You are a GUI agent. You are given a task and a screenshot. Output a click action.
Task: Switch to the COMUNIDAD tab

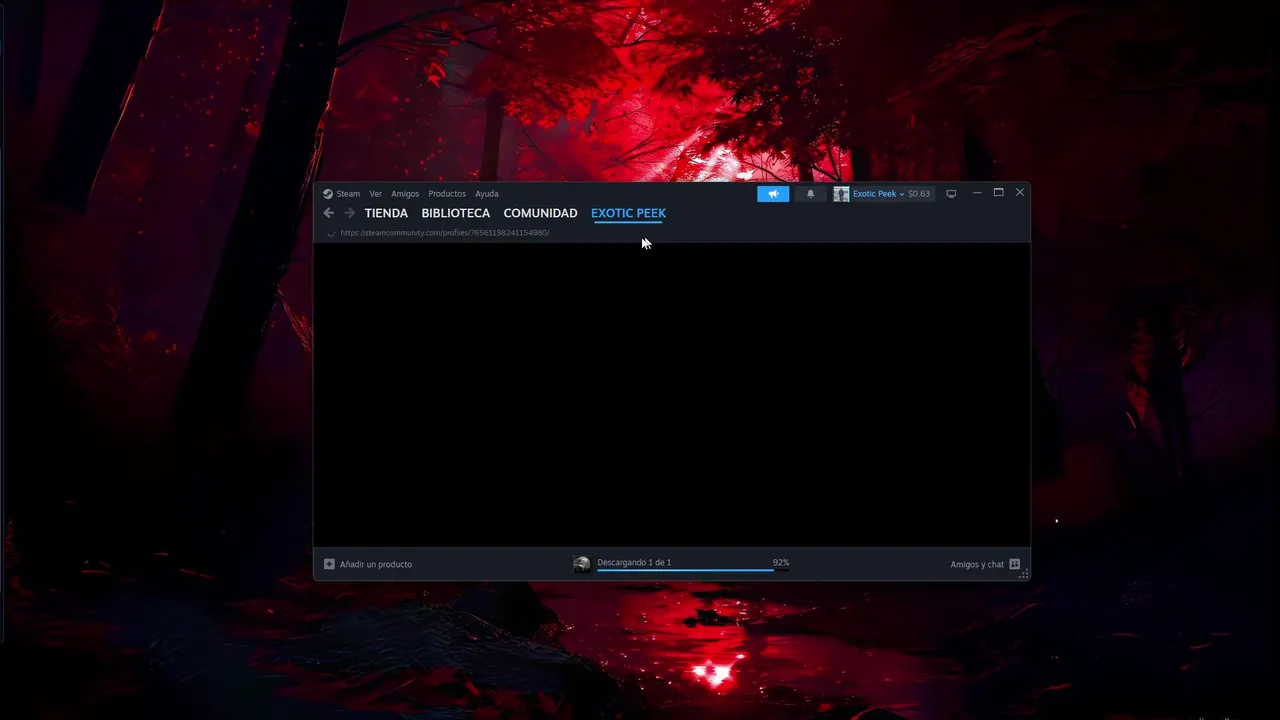pyautogui.click(x=540, y=213)
